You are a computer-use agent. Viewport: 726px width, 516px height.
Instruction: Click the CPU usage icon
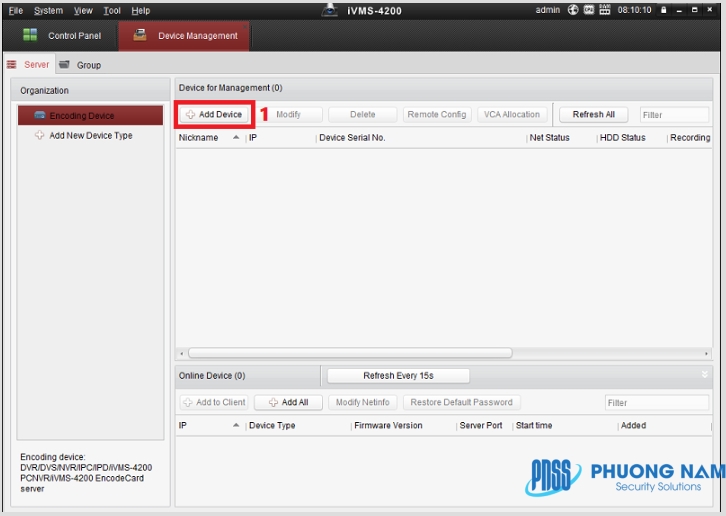point(589,10)
